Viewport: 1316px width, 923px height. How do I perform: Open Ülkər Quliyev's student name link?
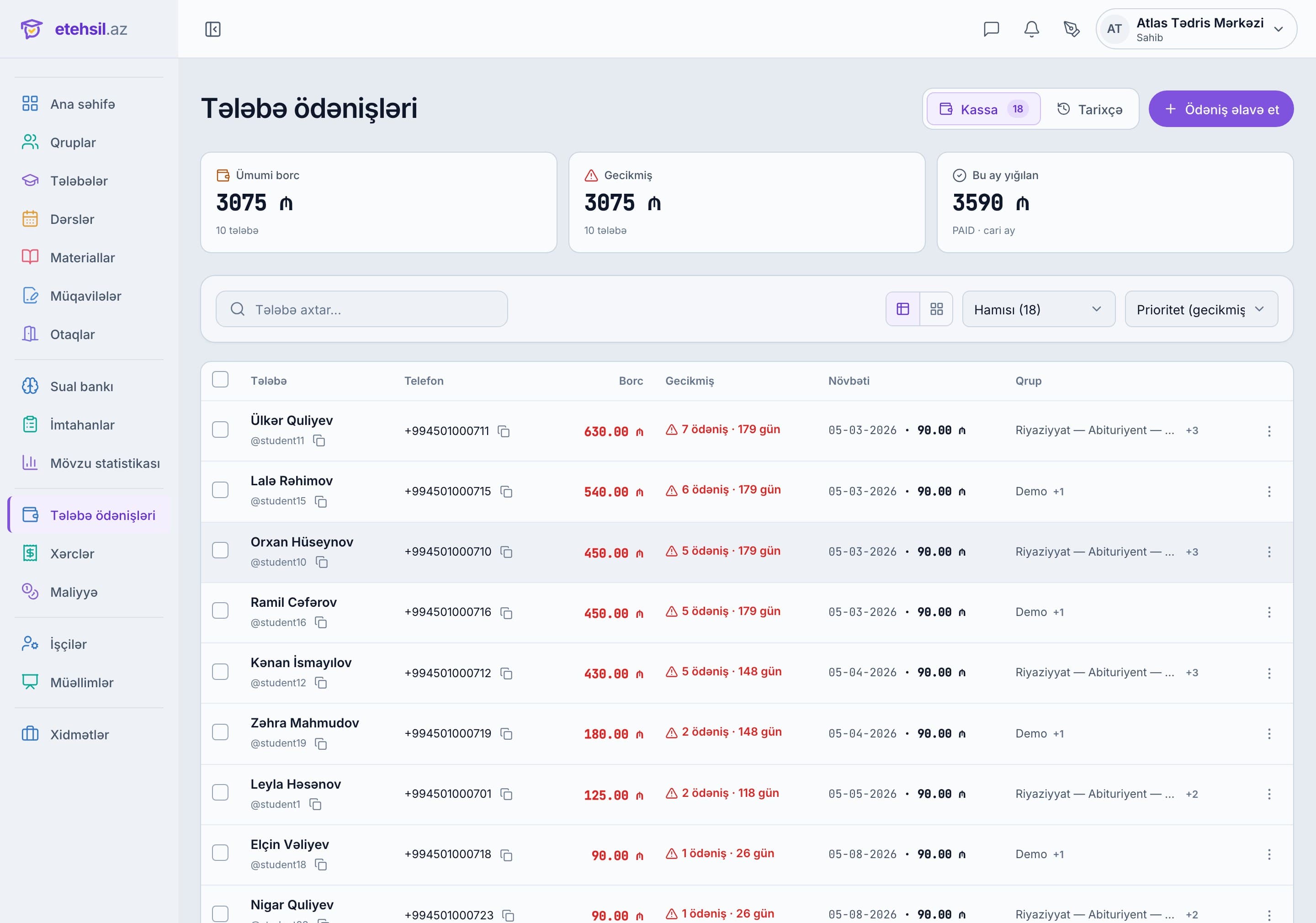click(291, 420)
